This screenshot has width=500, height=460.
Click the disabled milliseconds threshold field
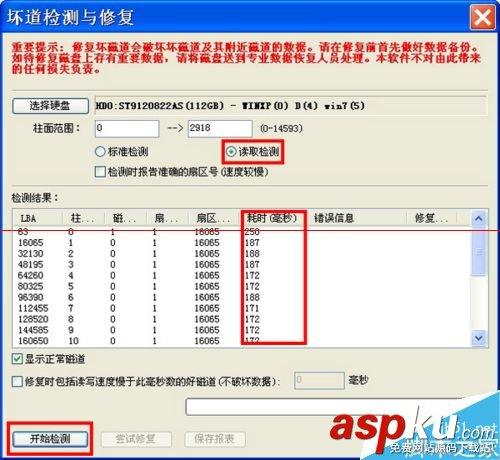pyautogui.click(x=319, y=381)
